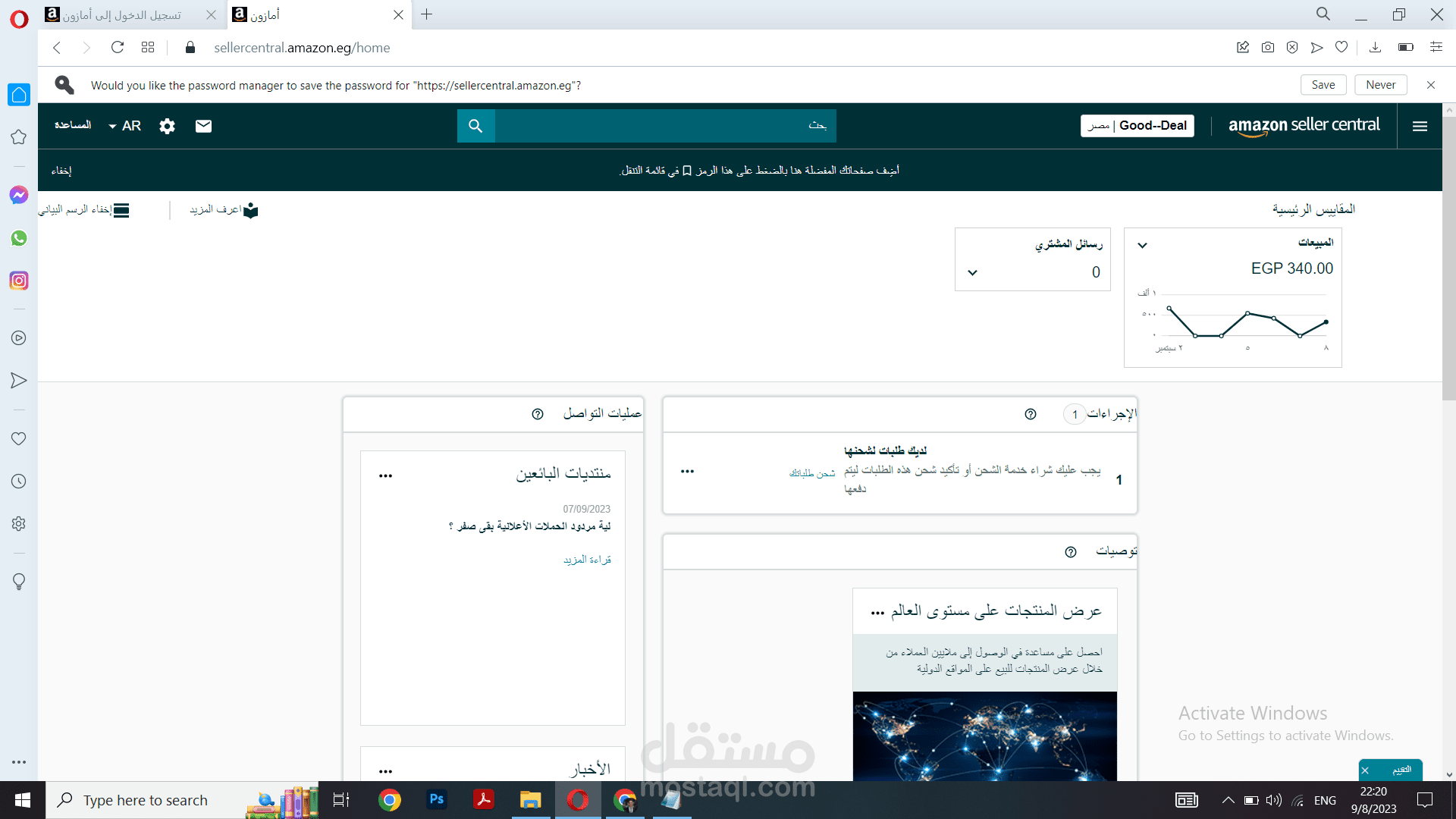Open help icon beside communications heading
This screenshot has height=819, width=1456.
[538, 414]
